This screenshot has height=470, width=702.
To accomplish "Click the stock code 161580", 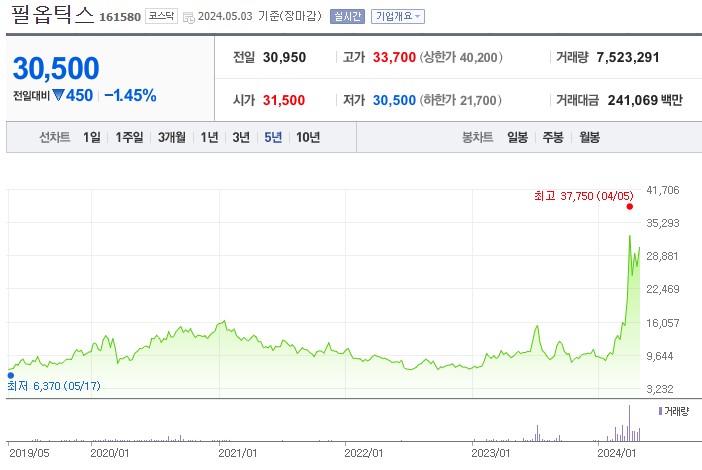I will pos(120,17).
